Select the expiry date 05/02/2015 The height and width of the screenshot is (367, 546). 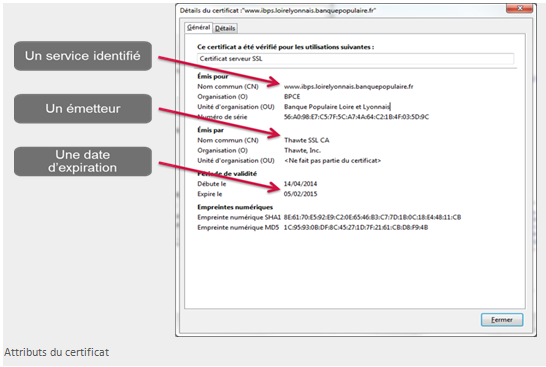300,194
